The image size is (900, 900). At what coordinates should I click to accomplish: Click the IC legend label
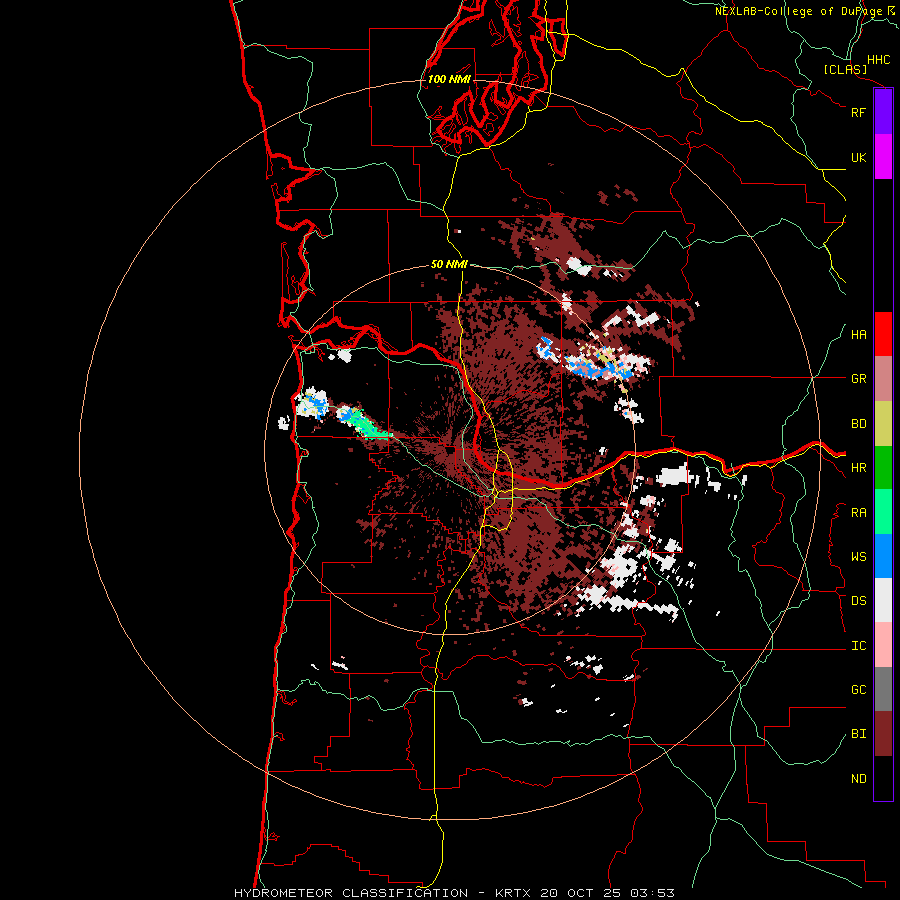[x=858, y=646]
